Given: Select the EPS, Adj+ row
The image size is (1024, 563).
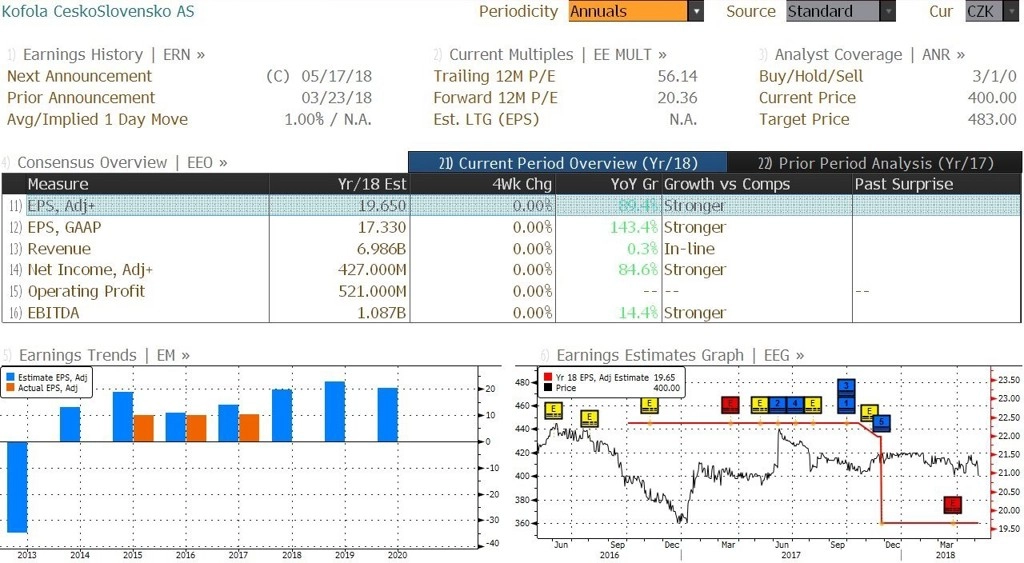Looking at the screenshot, I should pos(511,206).
